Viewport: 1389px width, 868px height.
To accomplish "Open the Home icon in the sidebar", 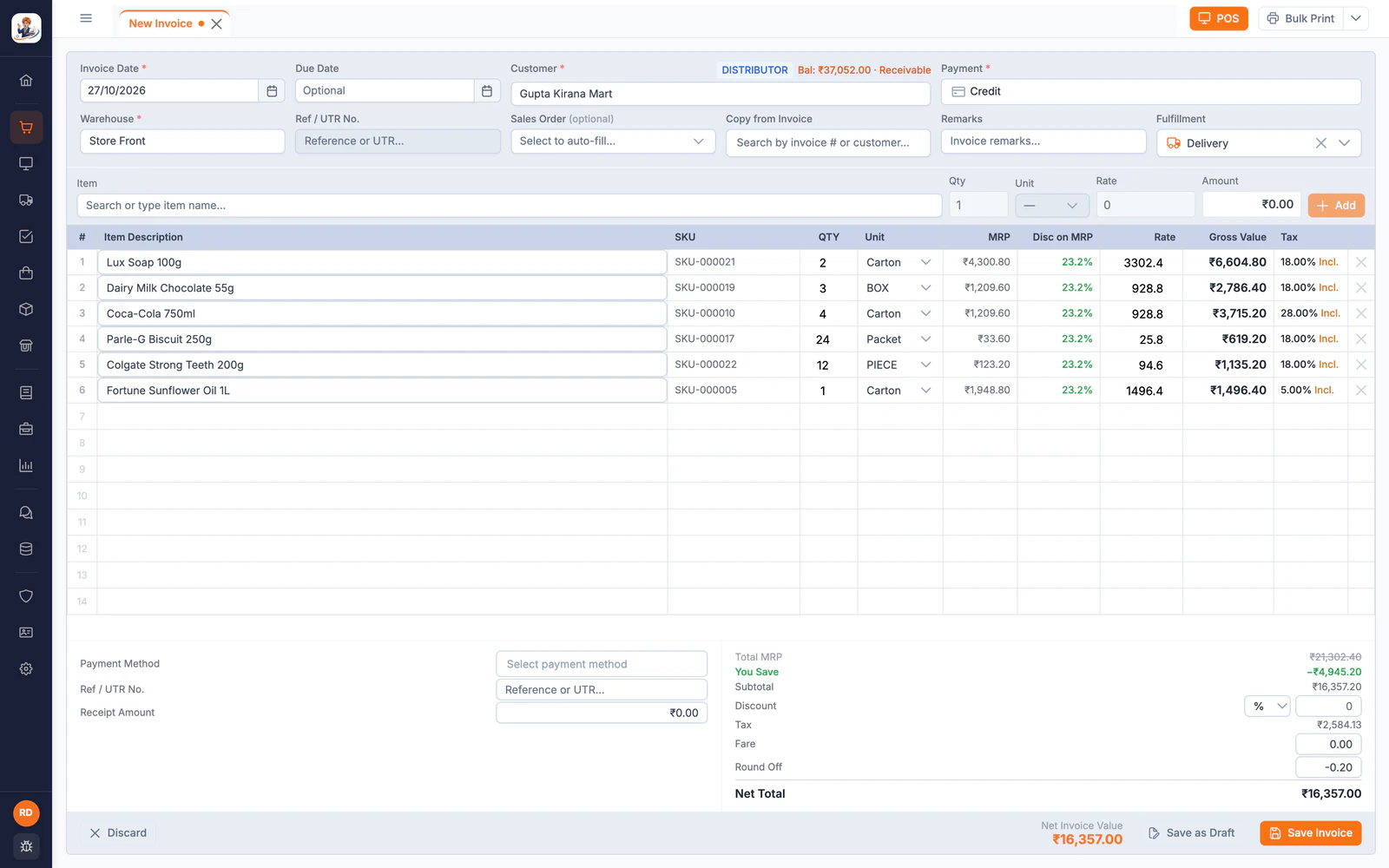I will (26, 81).
